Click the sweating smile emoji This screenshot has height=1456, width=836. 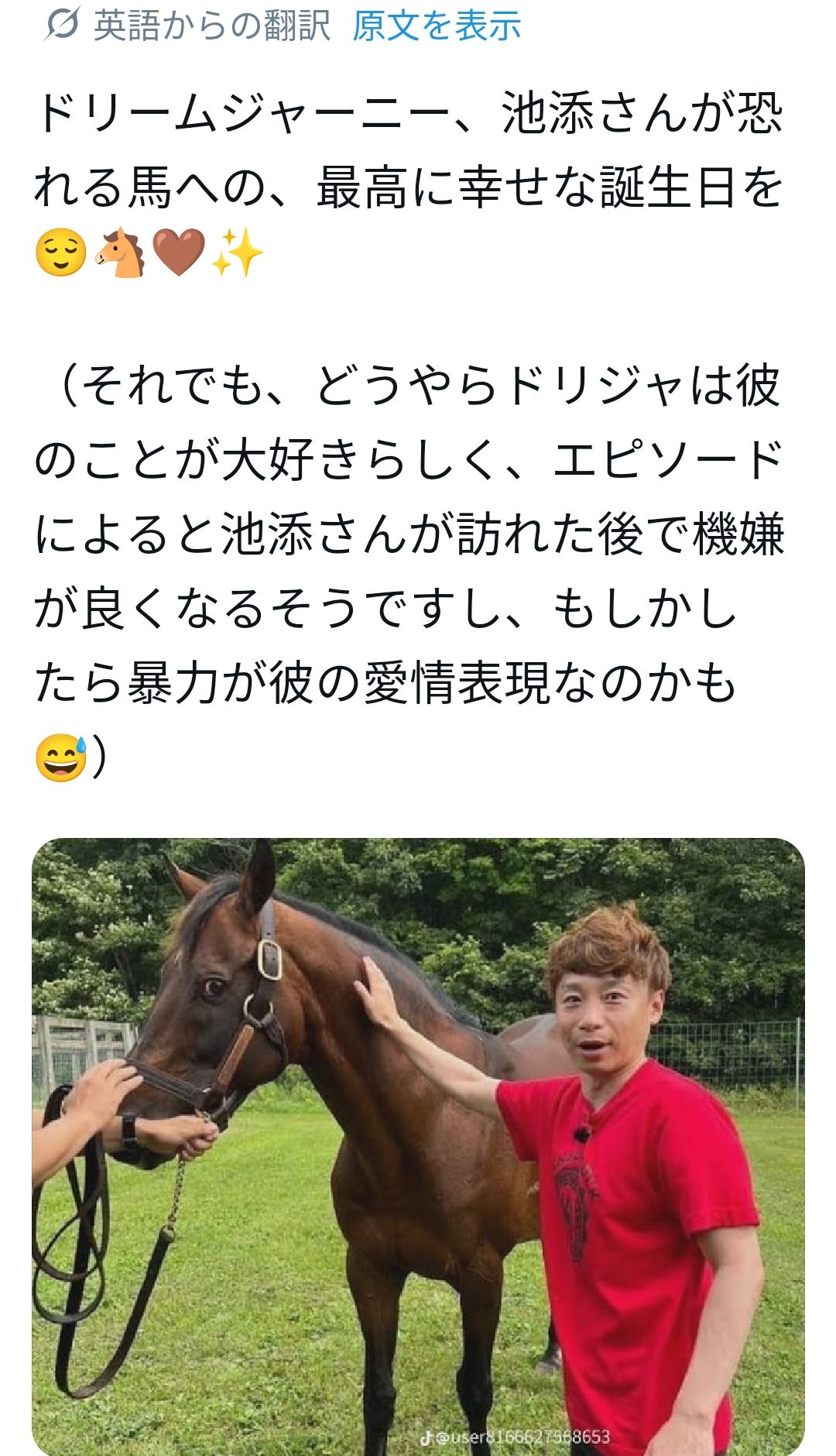coord(60,757)
